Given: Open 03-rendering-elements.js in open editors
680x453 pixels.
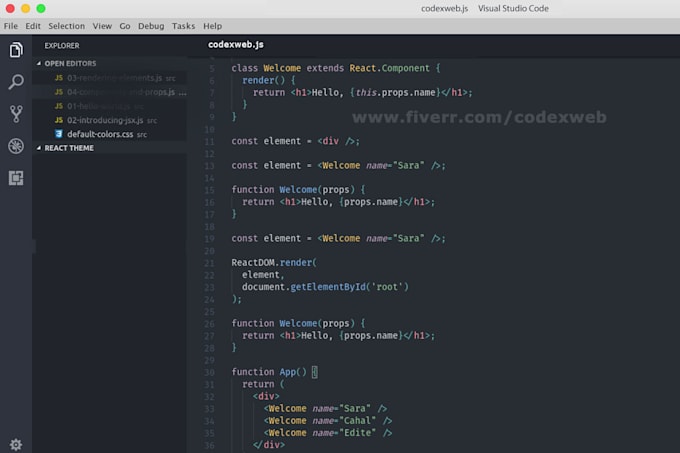Looking at the screenshot, I should [x=111, y=78].
